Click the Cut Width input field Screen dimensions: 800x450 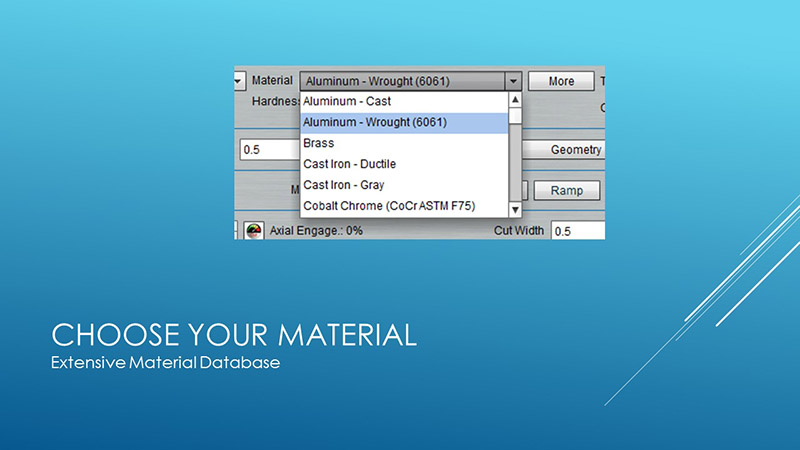point(578,231)
